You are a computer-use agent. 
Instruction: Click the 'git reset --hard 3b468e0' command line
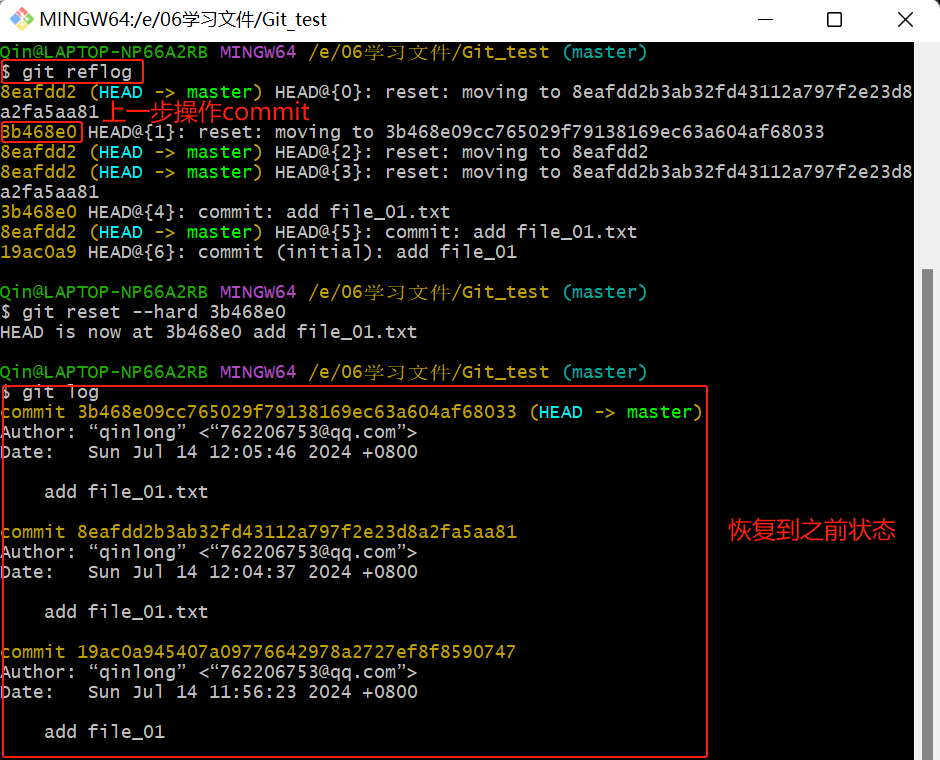click(153, 312)
